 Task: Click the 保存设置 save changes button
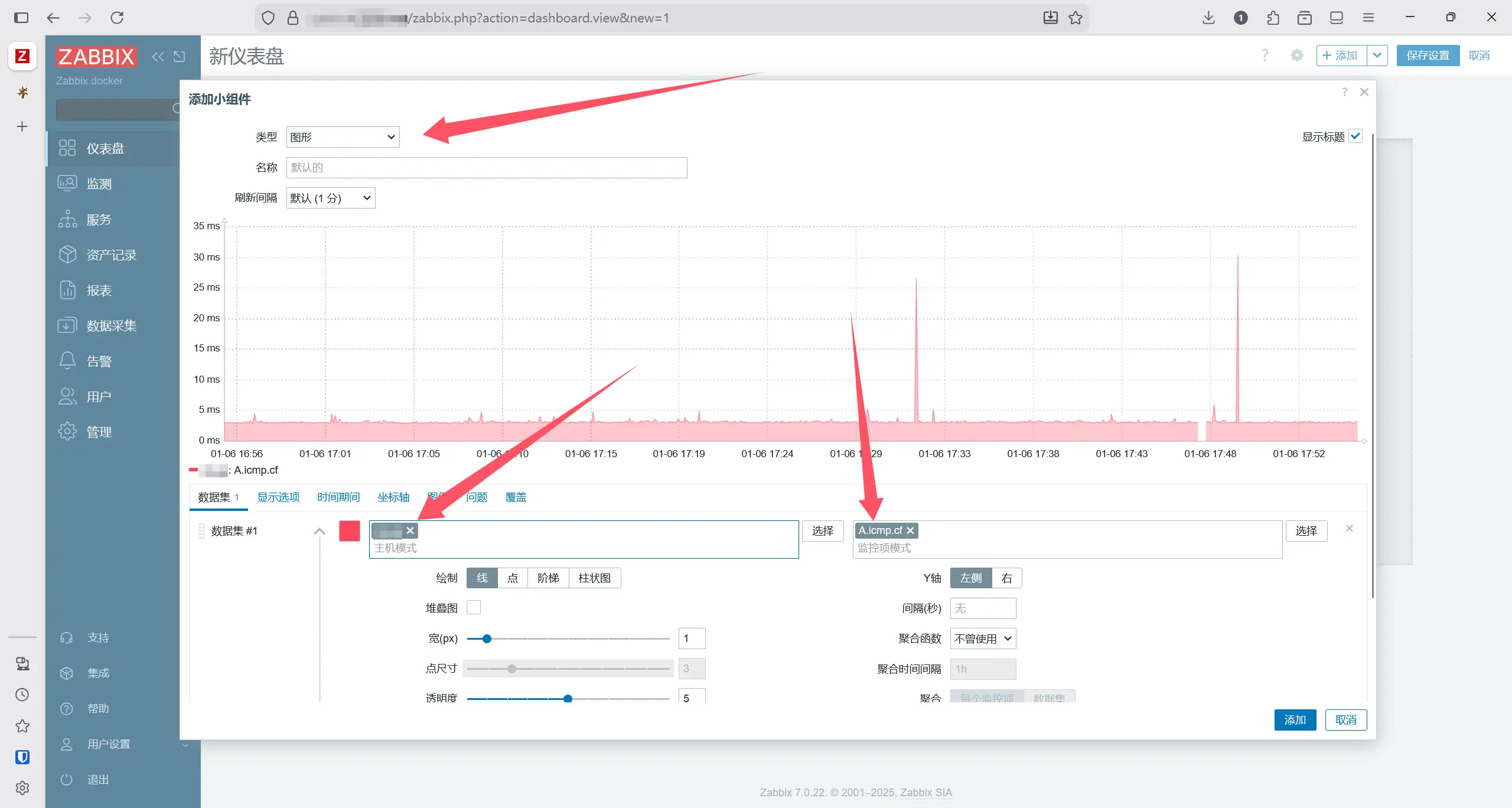pos(1428,56)
